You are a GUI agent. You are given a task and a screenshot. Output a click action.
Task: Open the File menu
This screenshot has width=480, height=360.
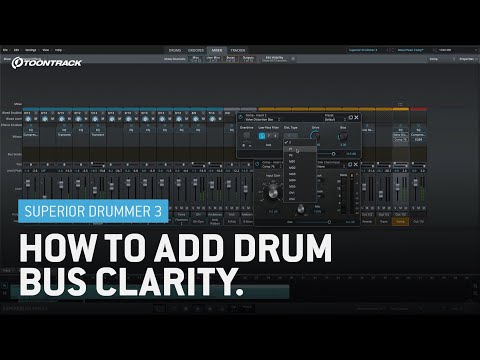5,50
